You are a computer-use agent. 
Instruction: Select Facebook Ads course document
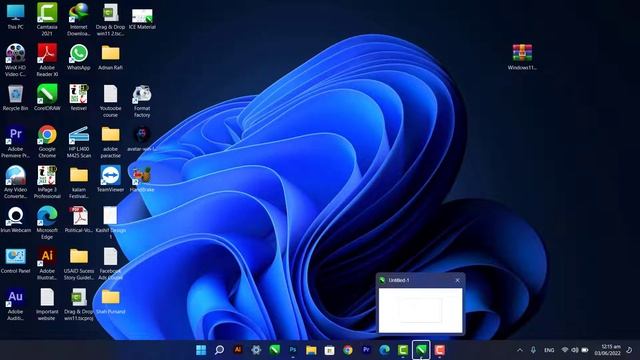click(x=110, y=263)
